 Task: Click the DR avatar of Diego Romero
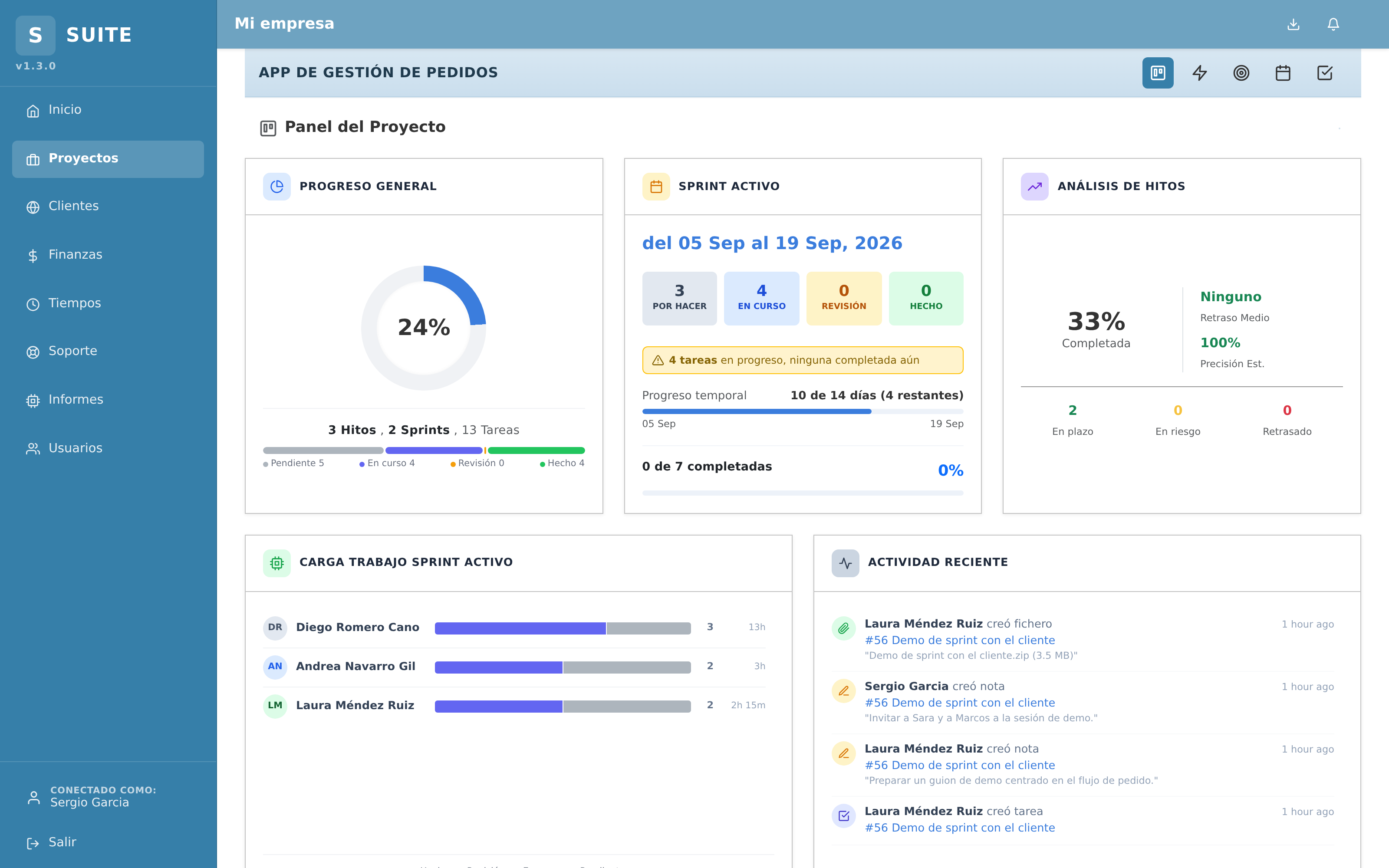click(x=275, y=628)
